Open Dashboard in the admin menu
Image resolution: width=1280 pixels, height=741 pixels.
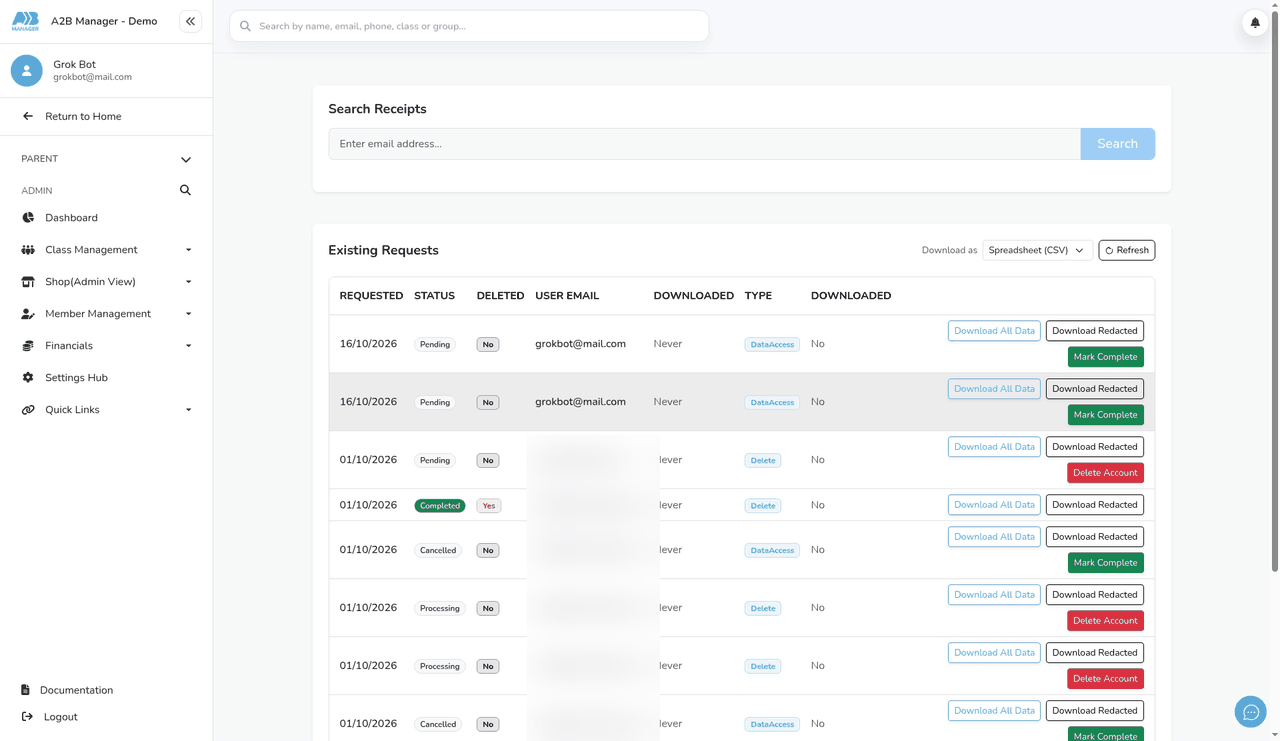[x=71, y=217]
